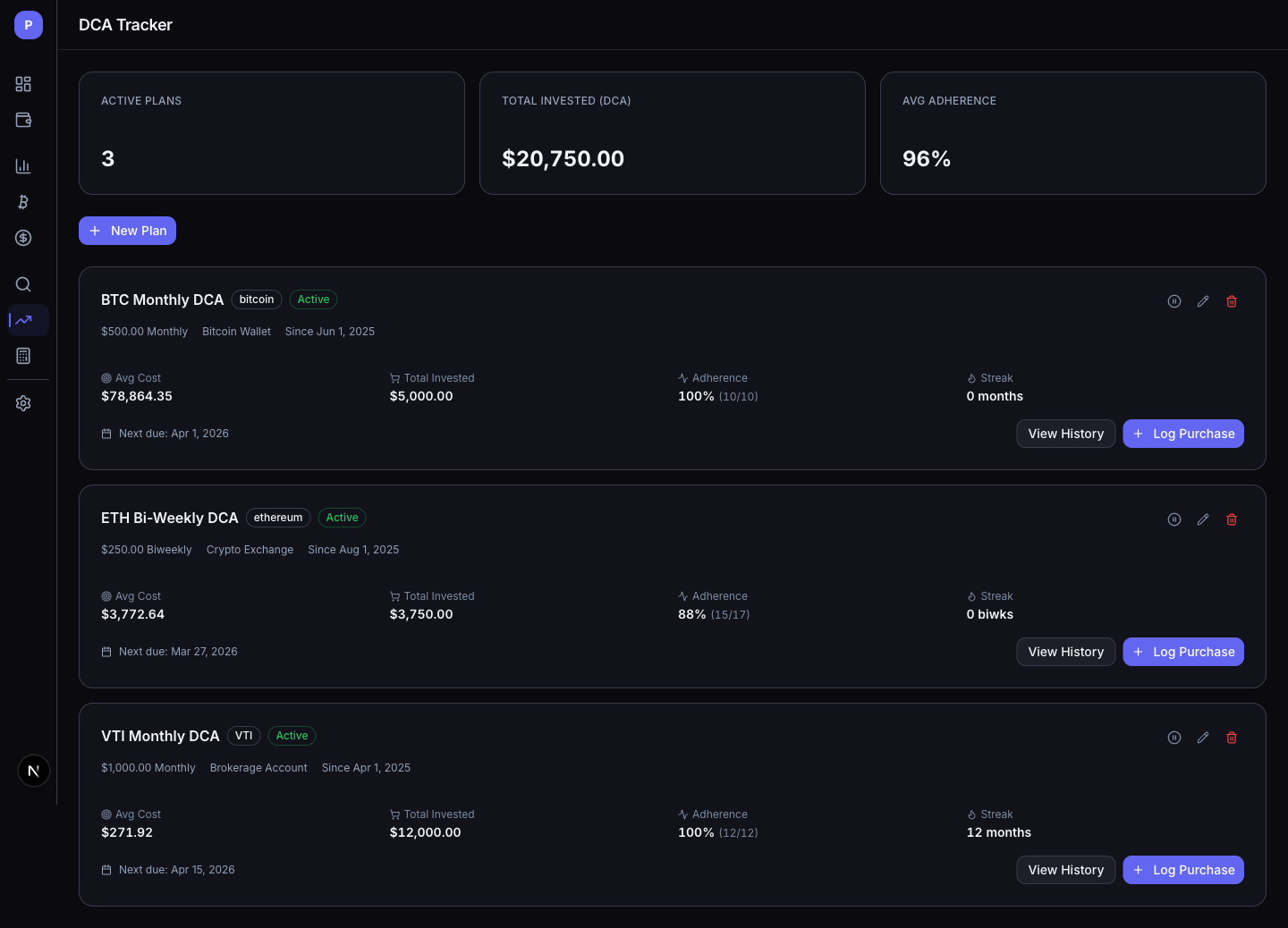
Task: Edit the VTI Monthly DCA plan
Action: 1203,738
